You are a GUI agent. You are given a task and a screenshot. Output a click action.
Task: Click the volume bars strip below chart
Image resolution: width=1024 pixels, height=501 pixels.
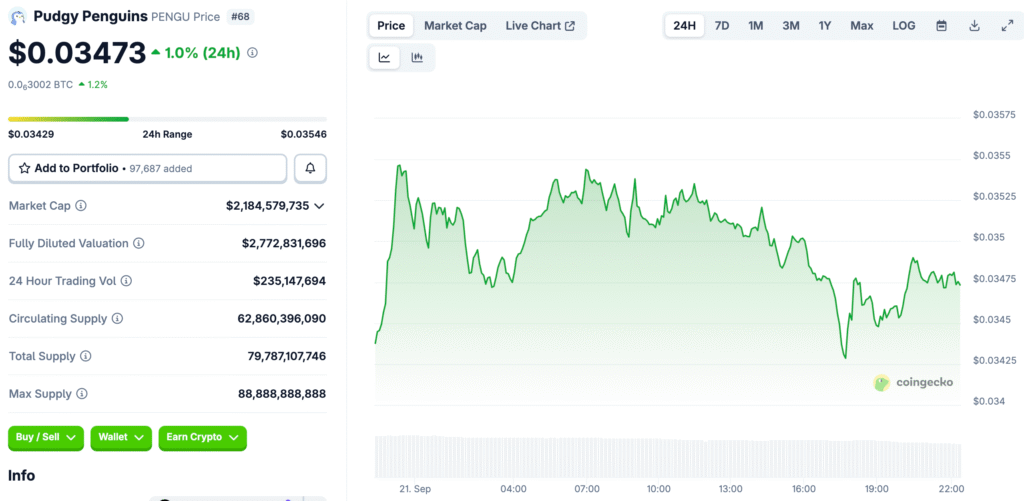[667, 456]
